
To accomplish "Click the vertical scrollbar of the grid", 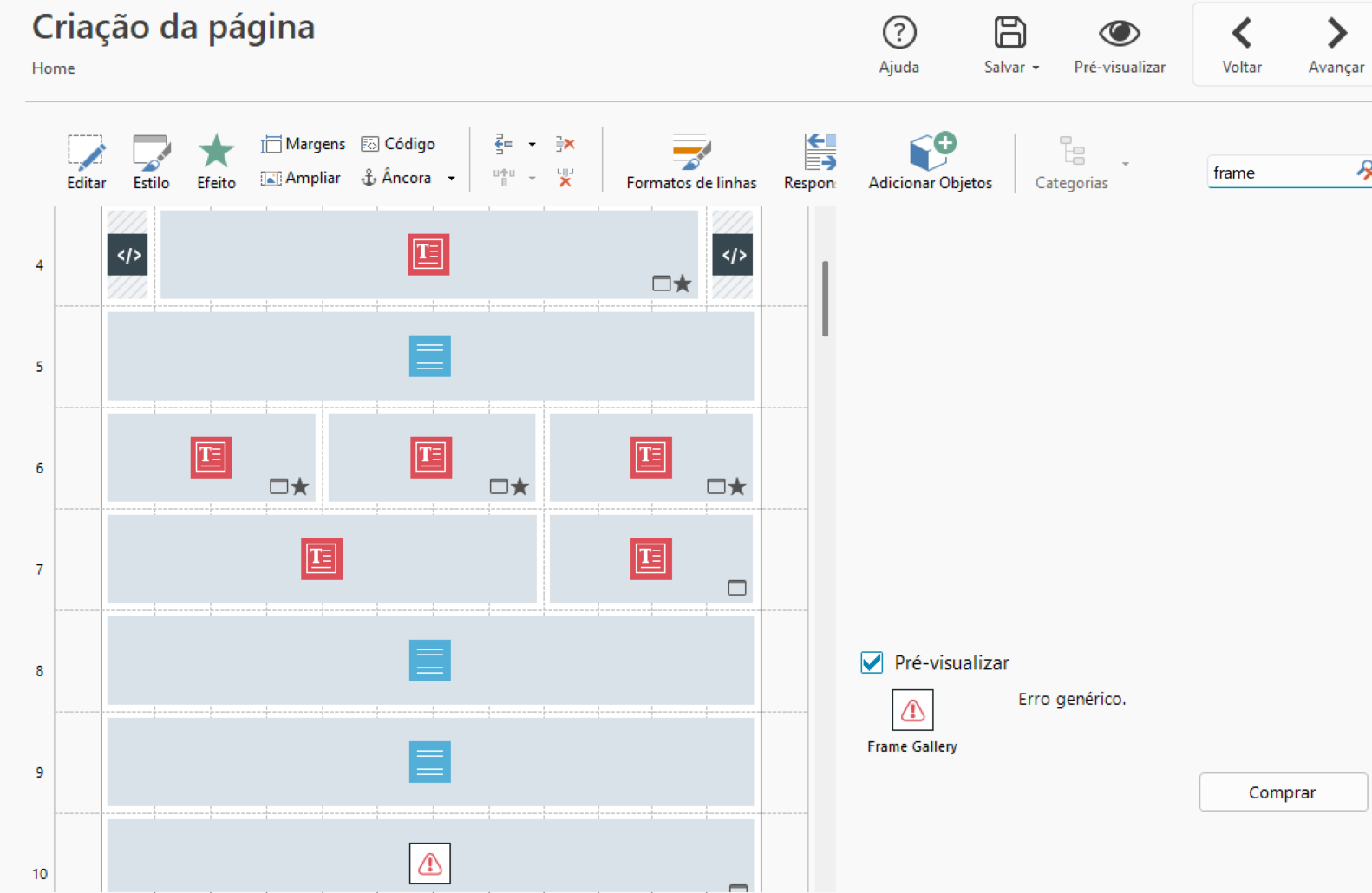I will click(825, 298).
